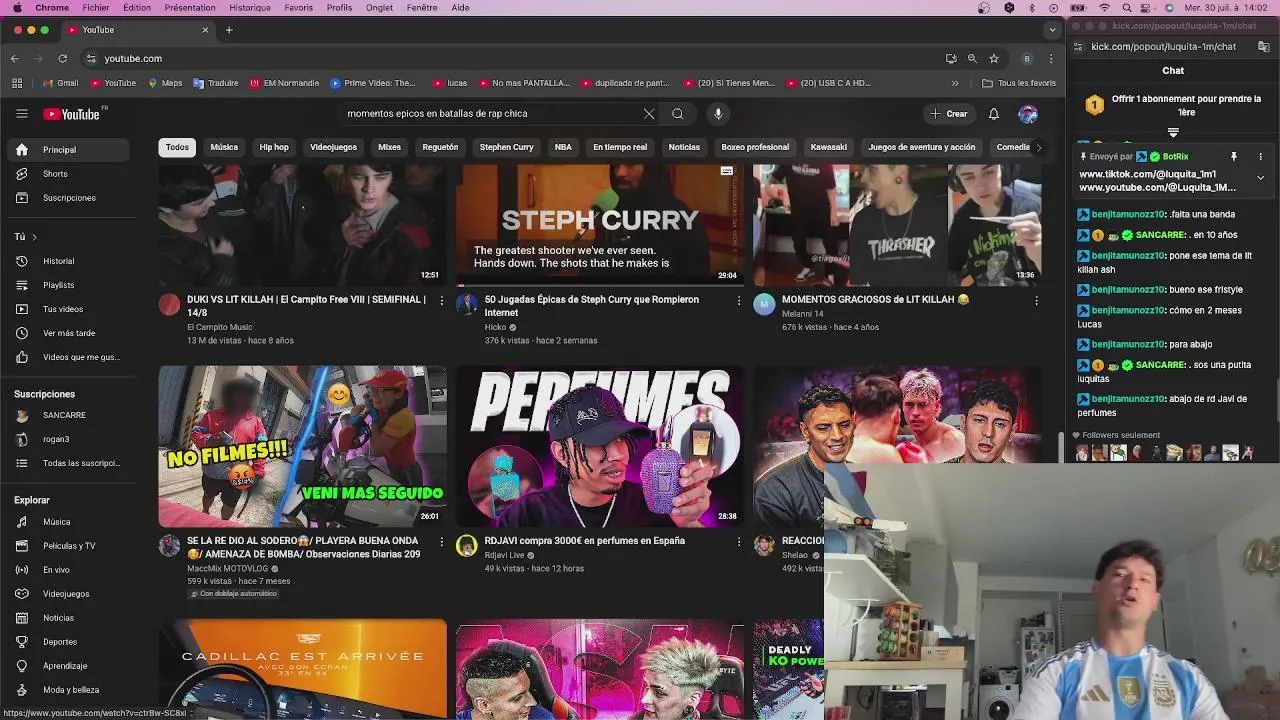Open Chrome three-dot menu

pyautogui.click(x=1050, y=58)
